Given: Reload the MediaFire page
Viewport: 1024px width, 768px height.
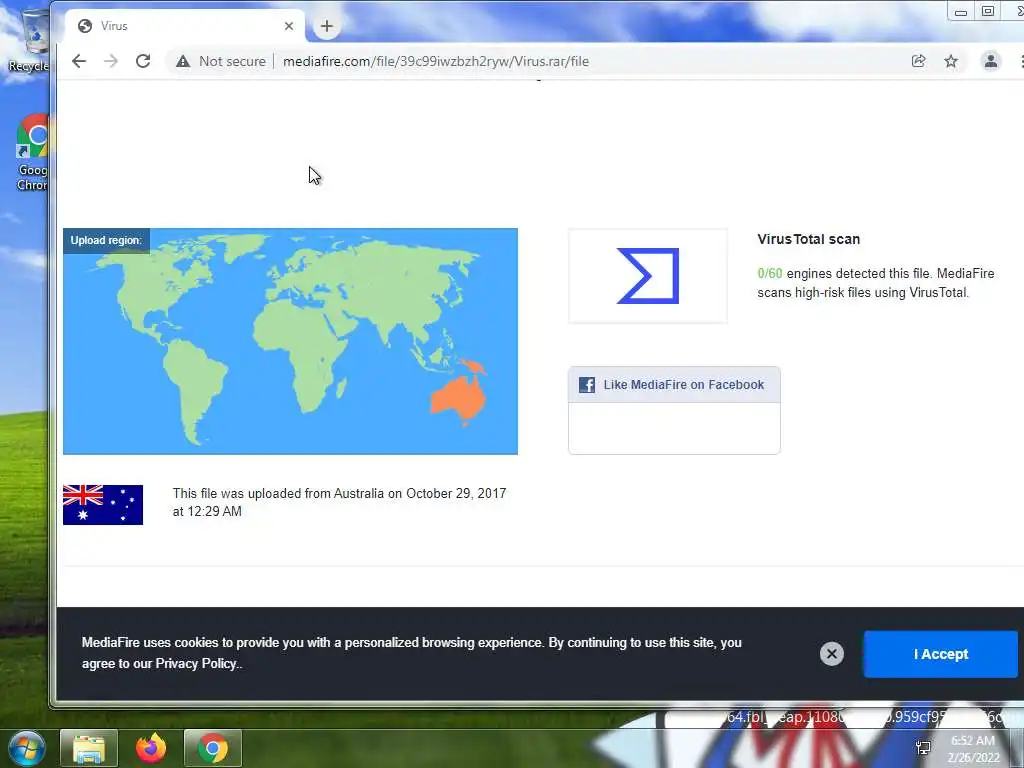Looking at the screenshot, I should pos(143,61).
